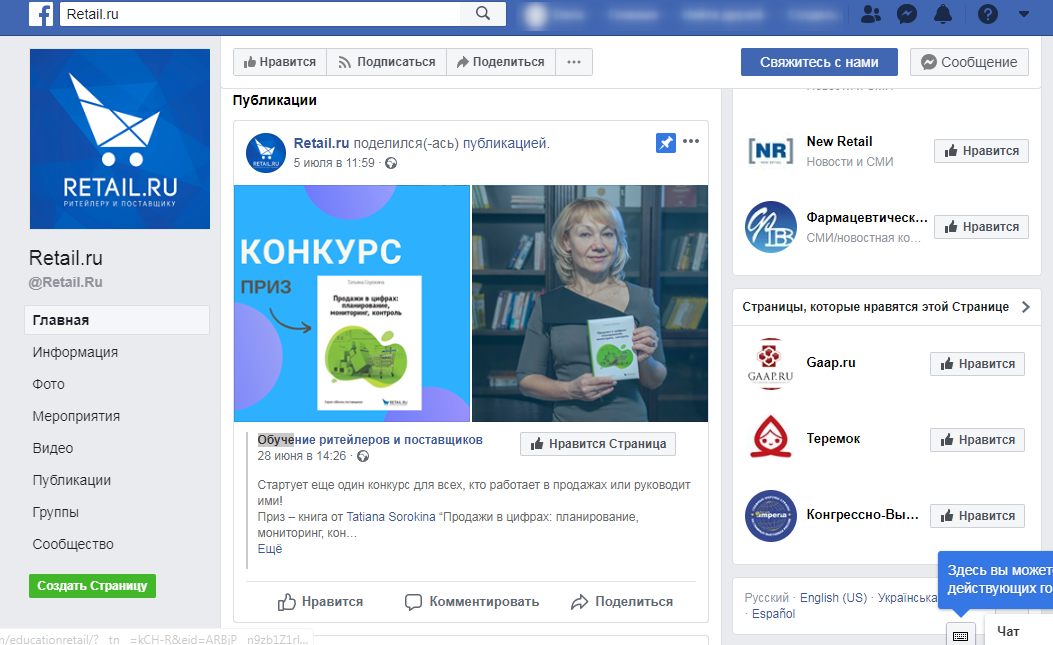Open the Информация sidebar section
Viewport: 1053px width, 645px height.
point(75,352)
